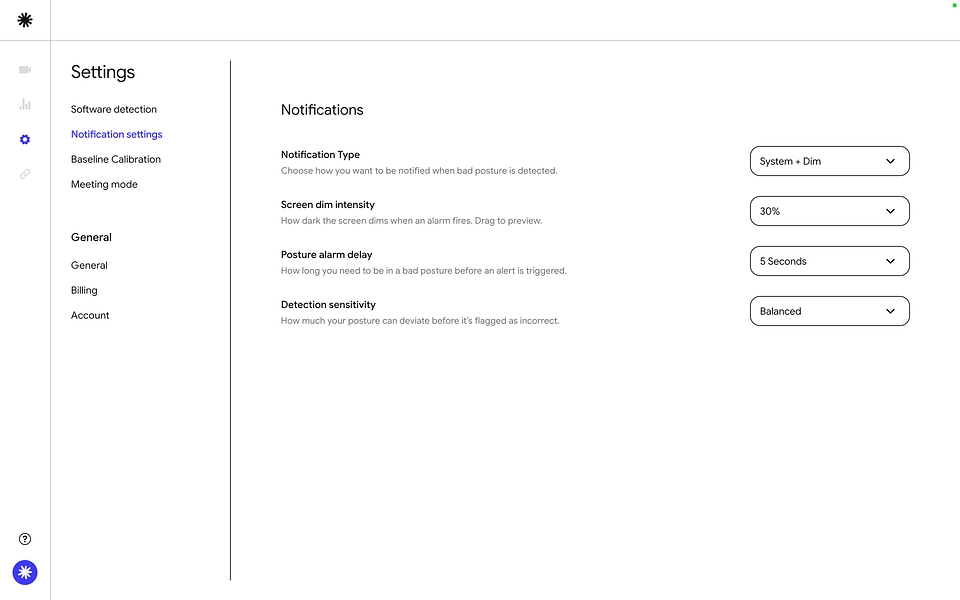Image resolution: width=960 pixels, height=600 pixels.
Task: Expand the Notification Type dropdown
Action: (830, 161)
